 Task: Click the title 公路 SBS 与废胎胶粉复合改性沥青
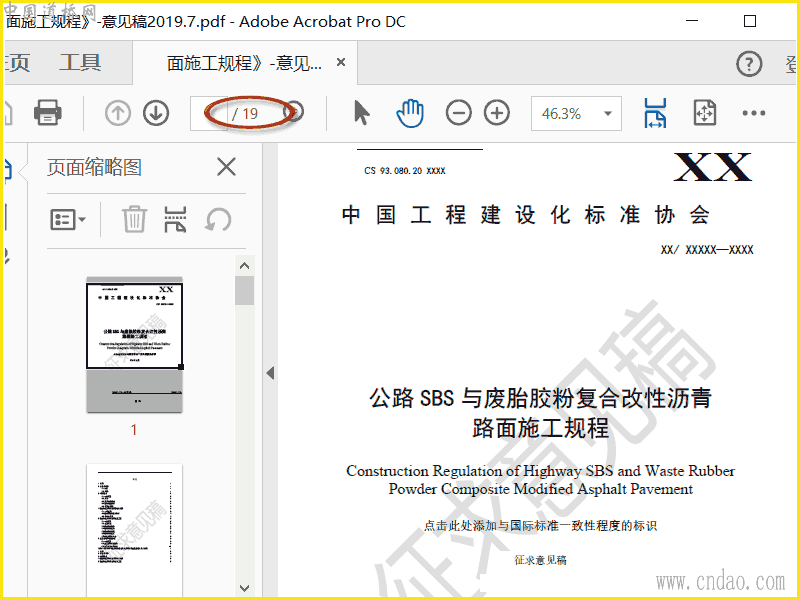tap(540, 397)
